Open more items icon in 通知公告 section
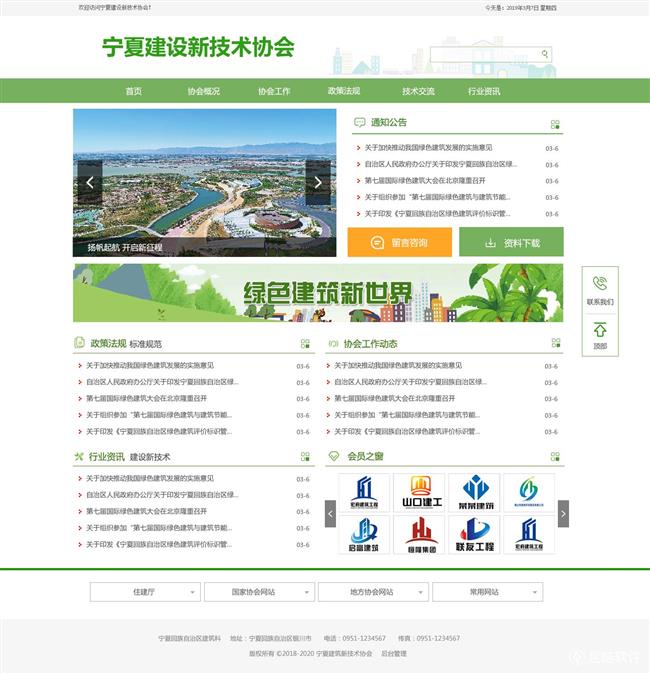This screenshot has width=650, height=674. 555,124
